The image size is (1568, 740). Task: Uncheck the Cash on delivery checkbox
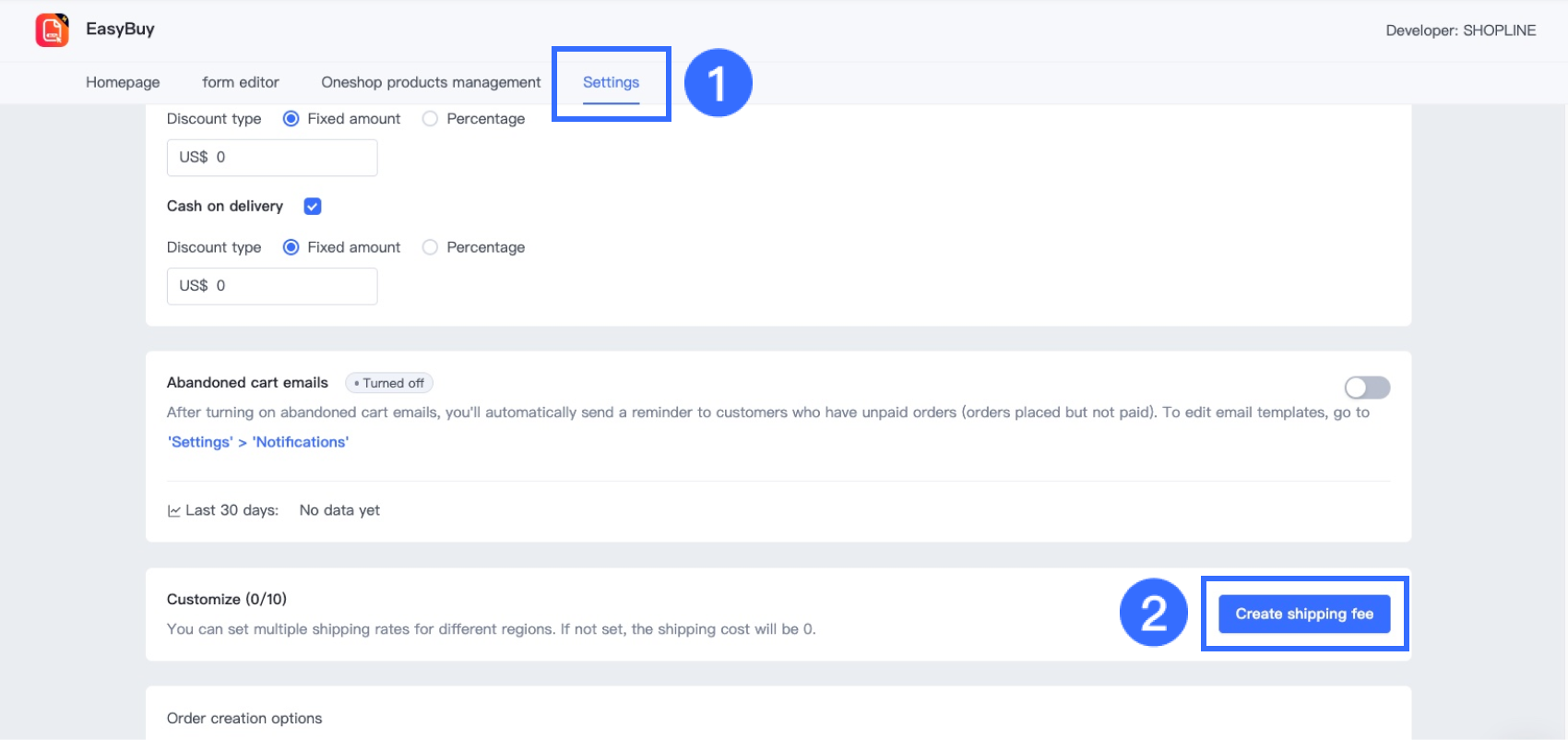[x=313, y=206]
